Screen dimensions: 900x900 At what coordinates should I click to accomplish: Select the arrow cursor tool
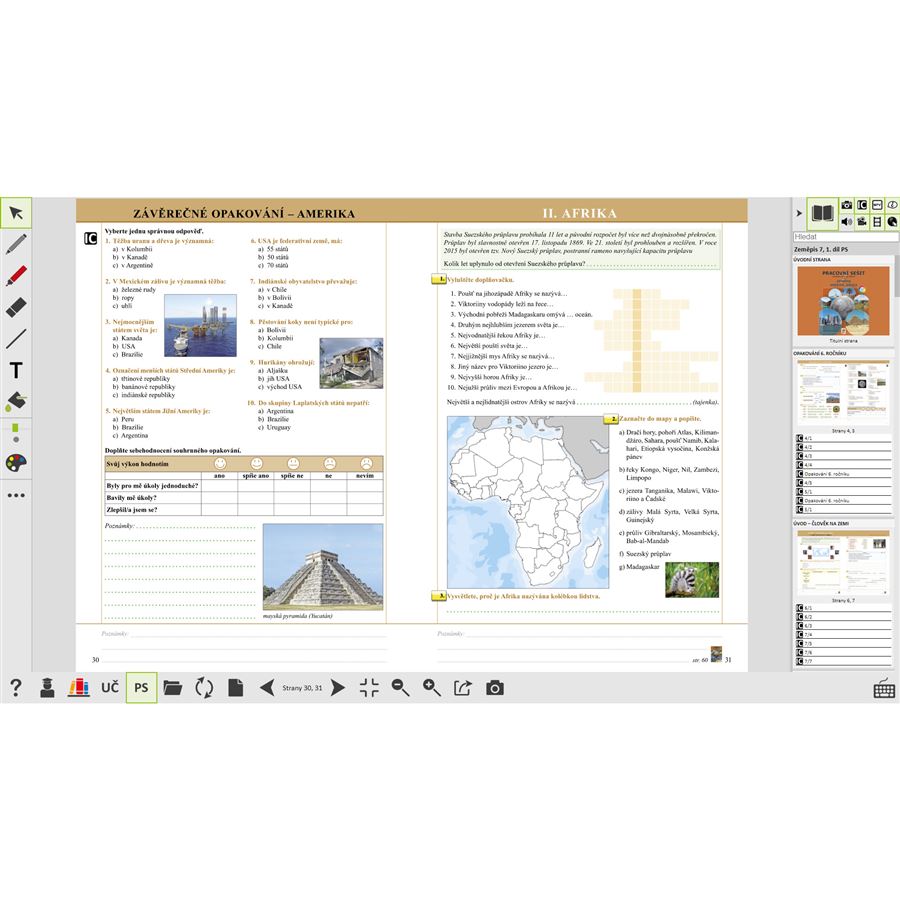pyautogui.click(x=16, y=213)
